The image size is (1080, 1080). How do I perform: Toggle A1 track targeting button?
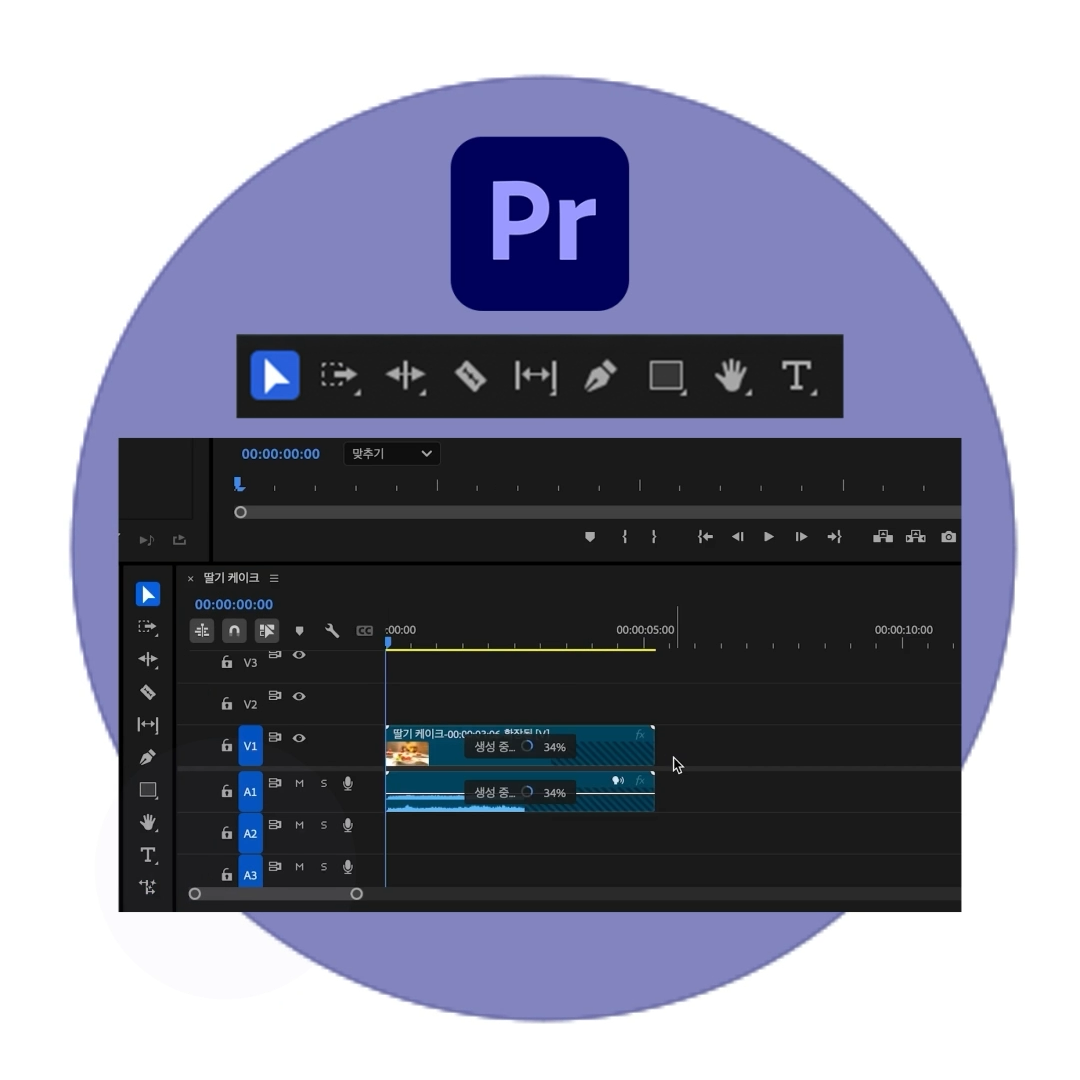click(x=251, y=792)
